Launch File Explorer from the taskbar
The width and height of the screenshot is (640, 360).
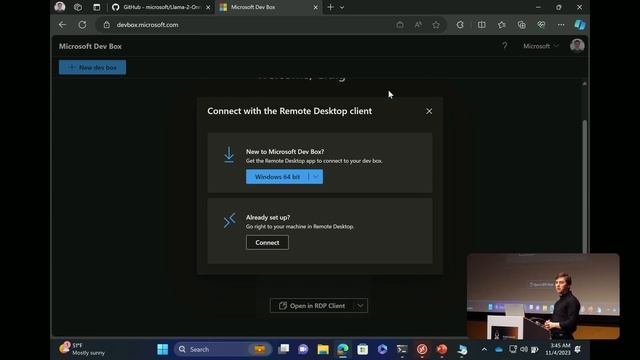[x=323, y=349]
